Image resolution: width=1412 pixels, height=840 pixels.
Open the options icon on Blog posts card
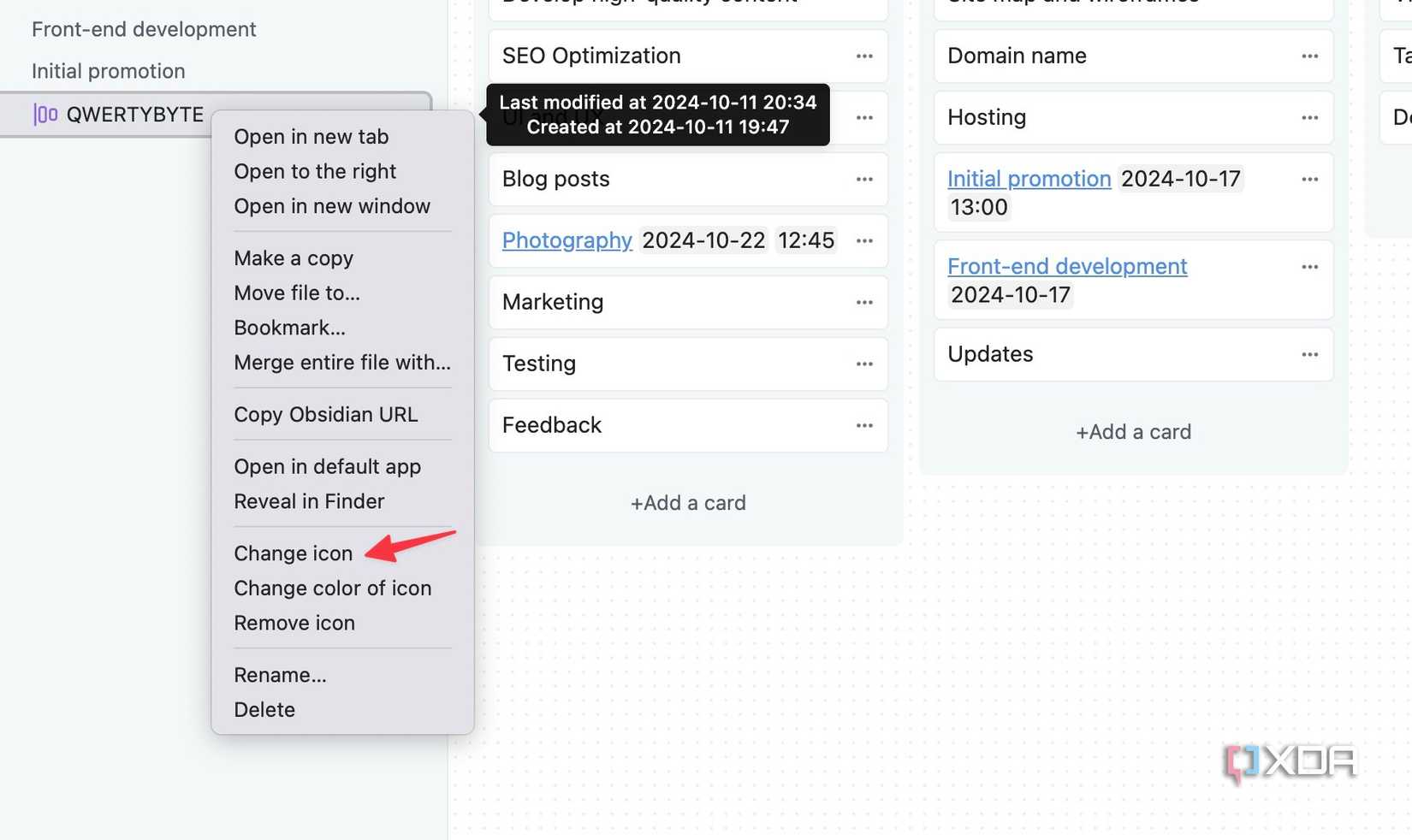[863, 179]
